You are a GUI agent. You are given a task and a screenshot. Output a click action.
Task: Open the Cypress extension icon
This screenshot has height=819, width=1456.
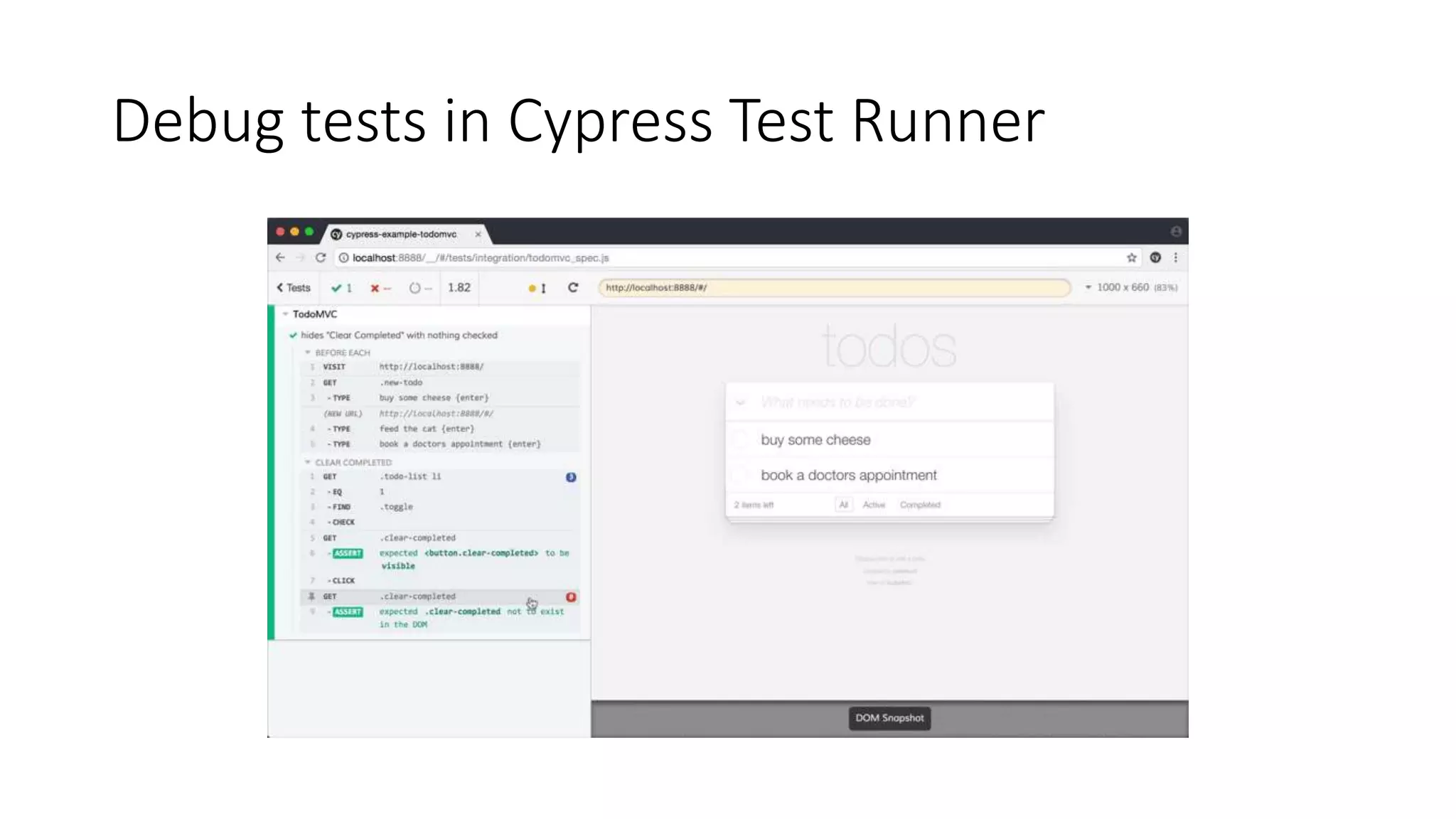[1155, 257]
